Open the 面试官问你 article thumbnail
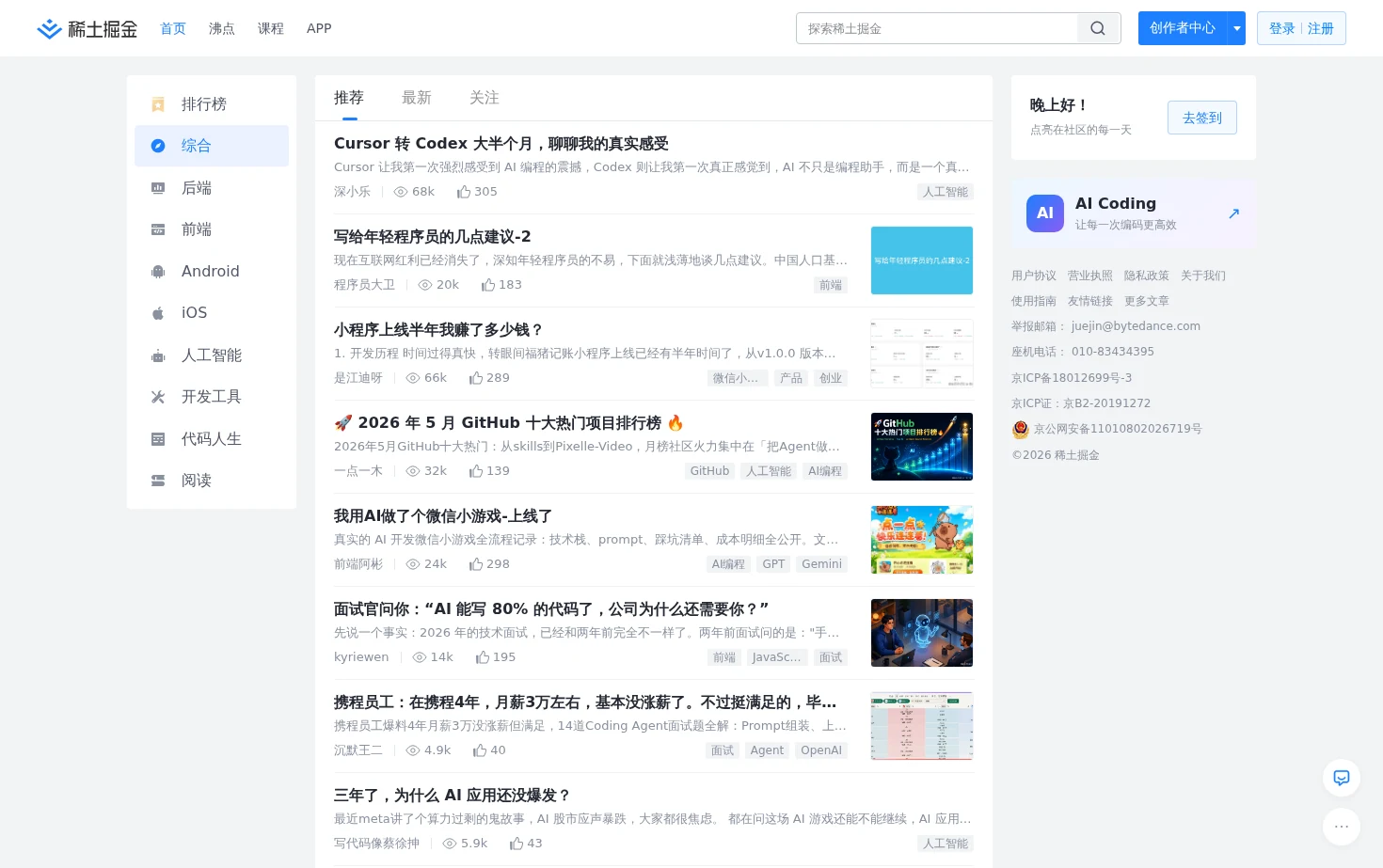Viewport: 1383px width, 868px height. tap(922, 633)
